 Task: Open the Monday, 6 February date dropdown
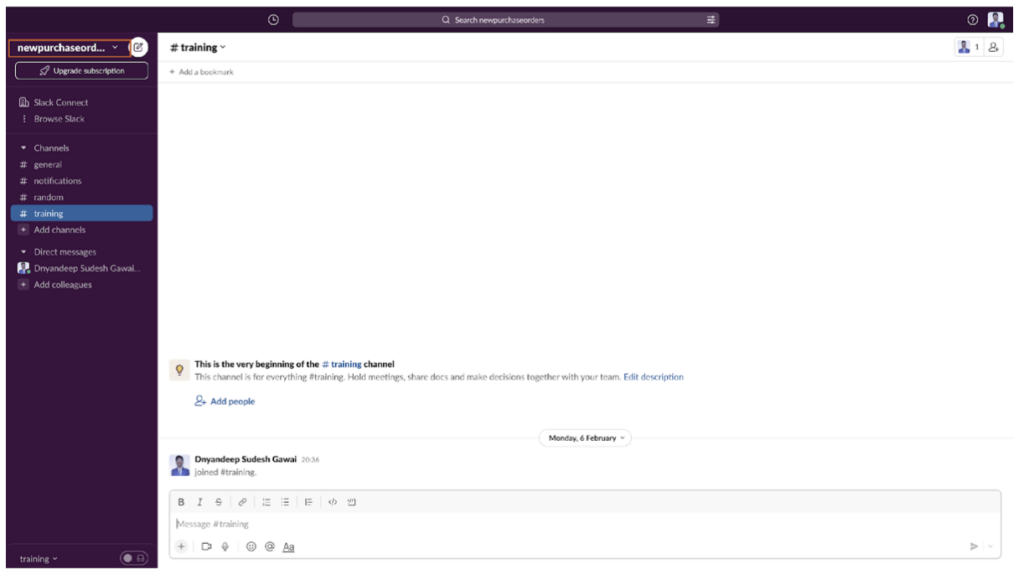coord(585,438)
